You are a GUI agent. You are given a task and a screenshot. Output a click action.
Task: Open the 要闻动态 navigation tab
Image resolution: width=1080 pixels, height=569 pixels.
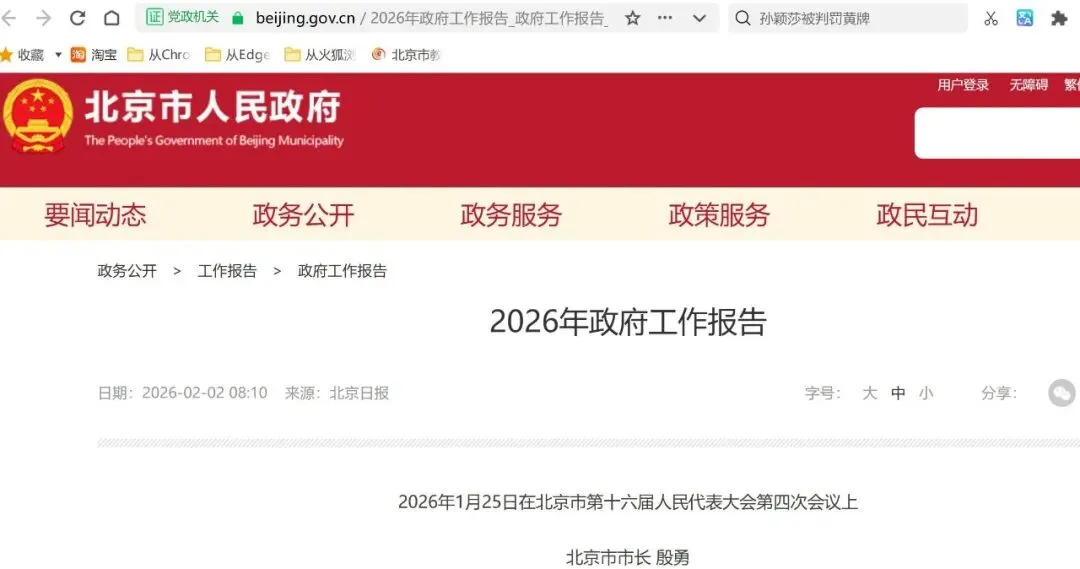click(x=95, y=215)
